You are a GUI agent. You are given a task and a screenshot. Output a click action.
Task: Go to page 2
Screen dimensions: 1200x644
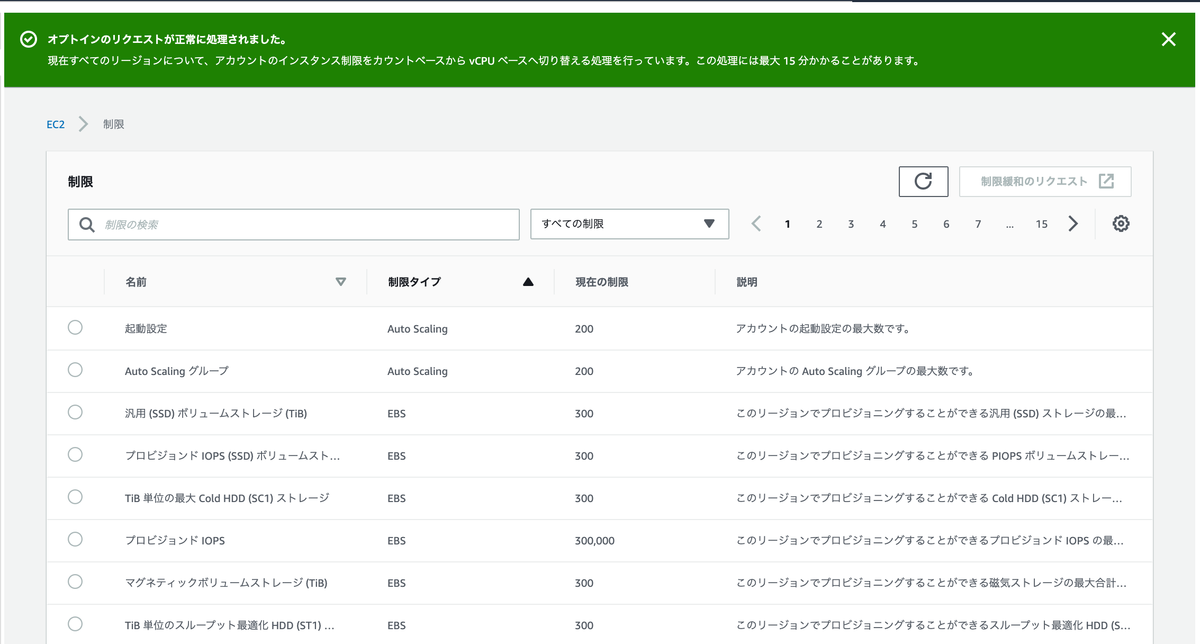[x=819, y=224]
